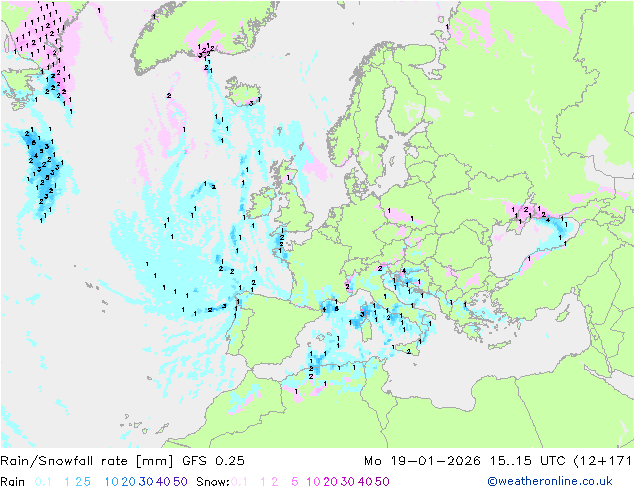Open the ©weatheronline.co.uk link

[x=550, y=482]
